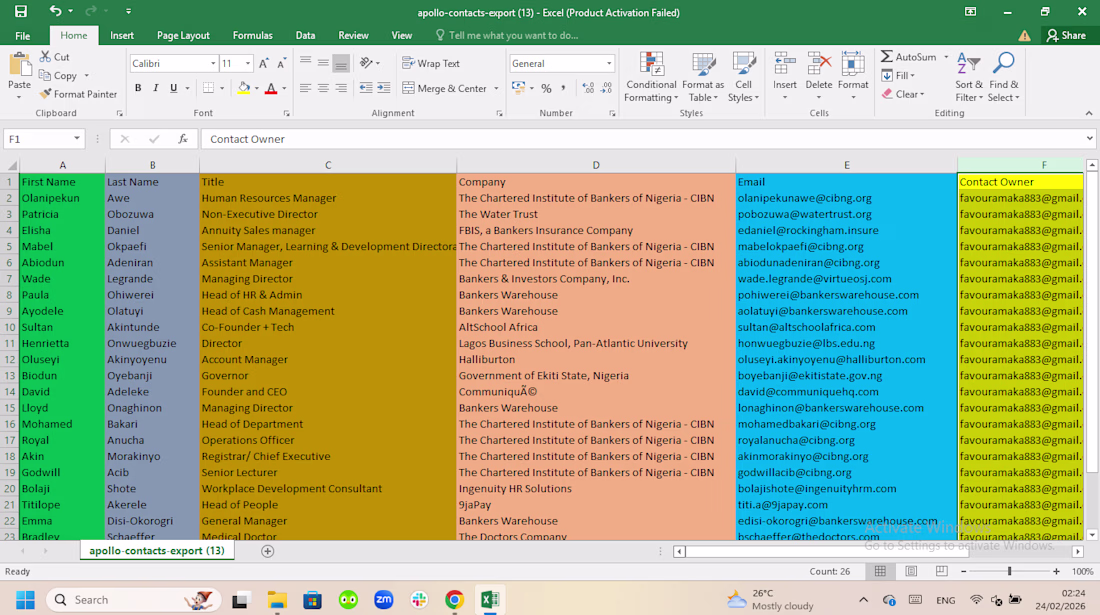Open the File menu
Viewport: 1100px width, 615px height.
click(x=22, y=35)
